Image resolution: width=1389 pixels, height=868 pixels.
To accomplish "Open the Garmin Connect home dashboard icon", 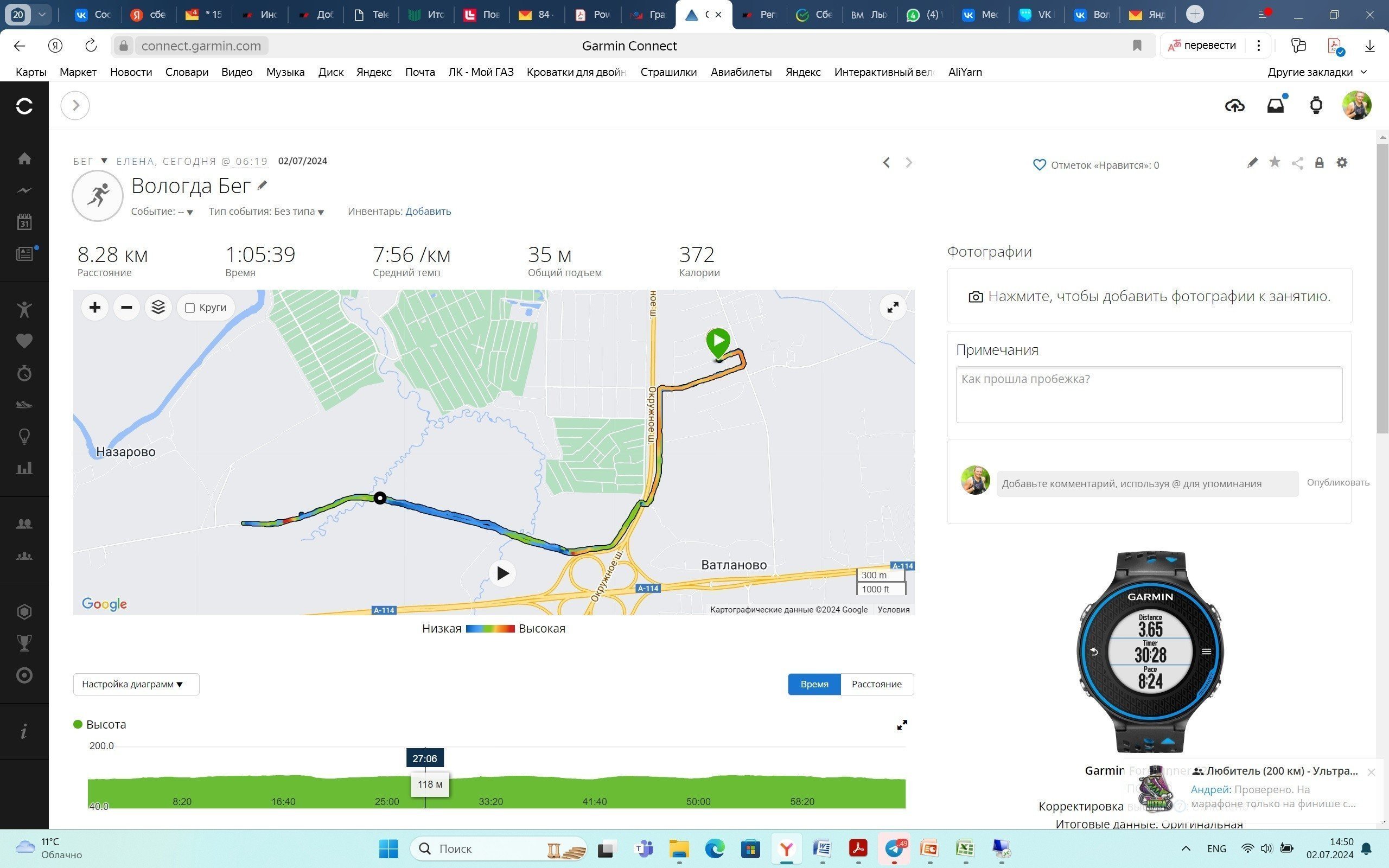I will click(24, 158).
